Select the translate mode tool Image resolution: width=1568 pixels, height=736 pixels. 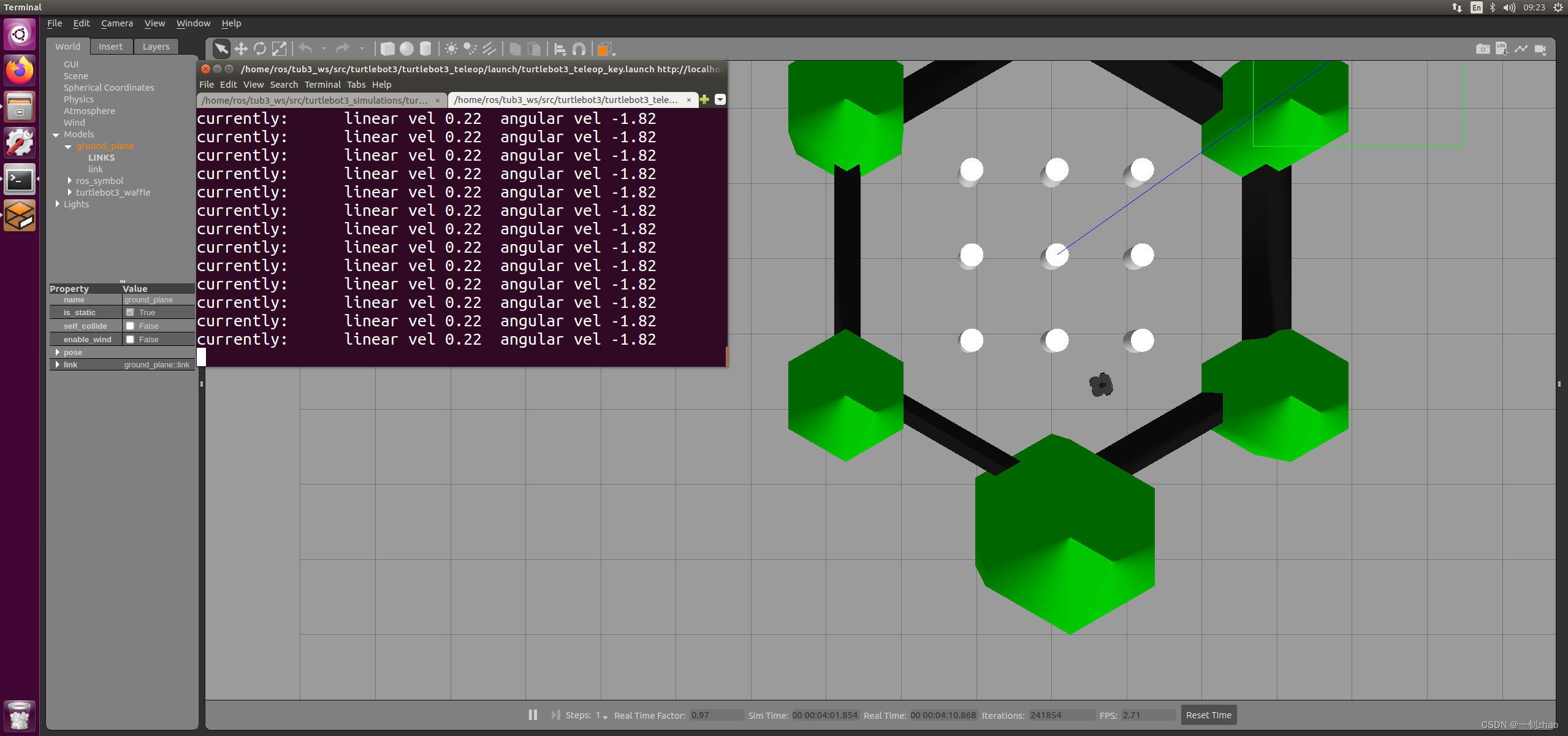pos(241,49)
